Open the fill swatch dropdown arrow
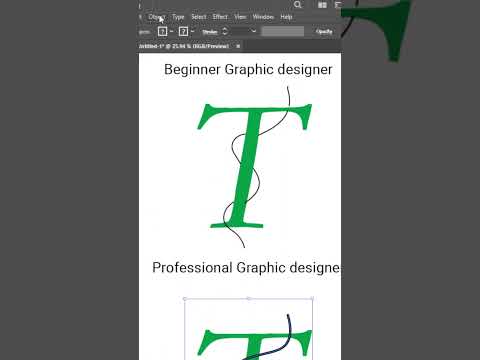Screen dimensions: 480x360 pos(171,31)
